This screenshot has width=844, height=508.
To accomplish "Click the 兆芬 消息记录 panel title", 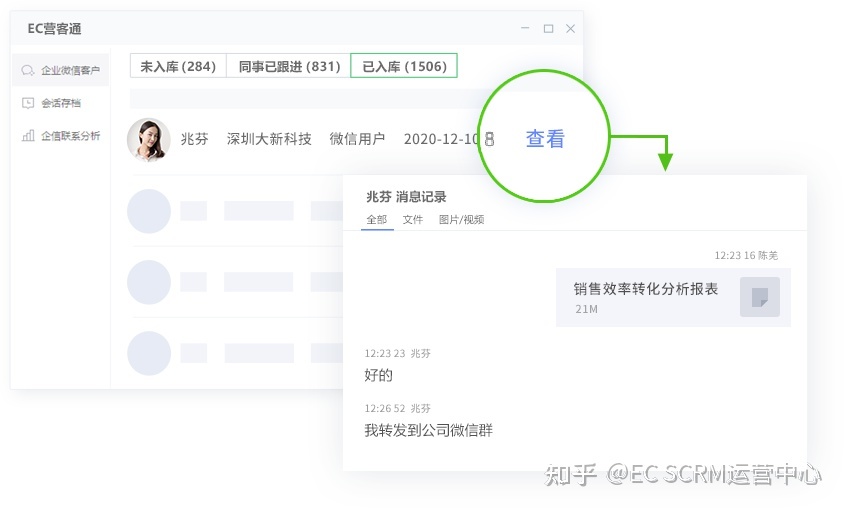I will [x=406, y=196].
